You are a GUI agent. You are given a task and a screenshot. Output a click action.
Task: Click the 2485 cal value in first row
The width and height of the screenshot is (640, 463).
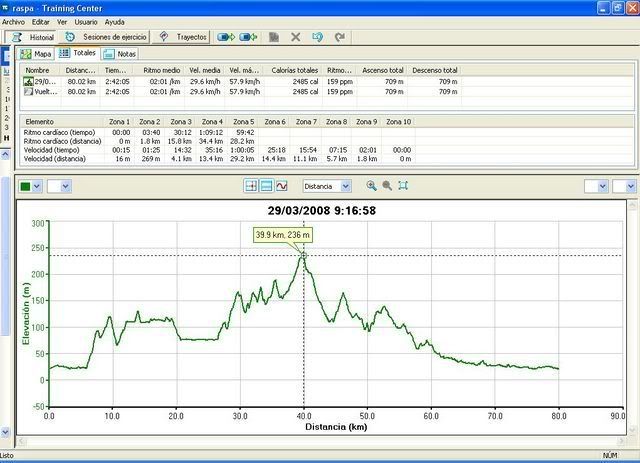[x=305, y=82]
